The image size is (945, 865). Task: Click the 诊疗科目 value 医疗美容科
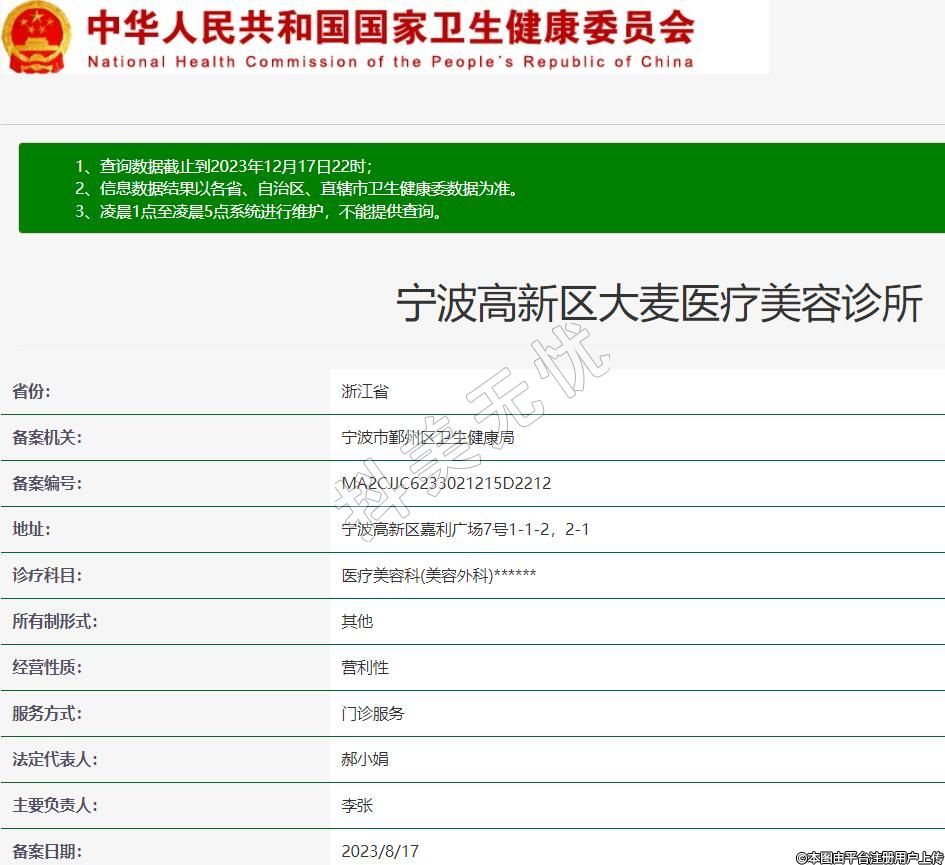click(439, 575)
